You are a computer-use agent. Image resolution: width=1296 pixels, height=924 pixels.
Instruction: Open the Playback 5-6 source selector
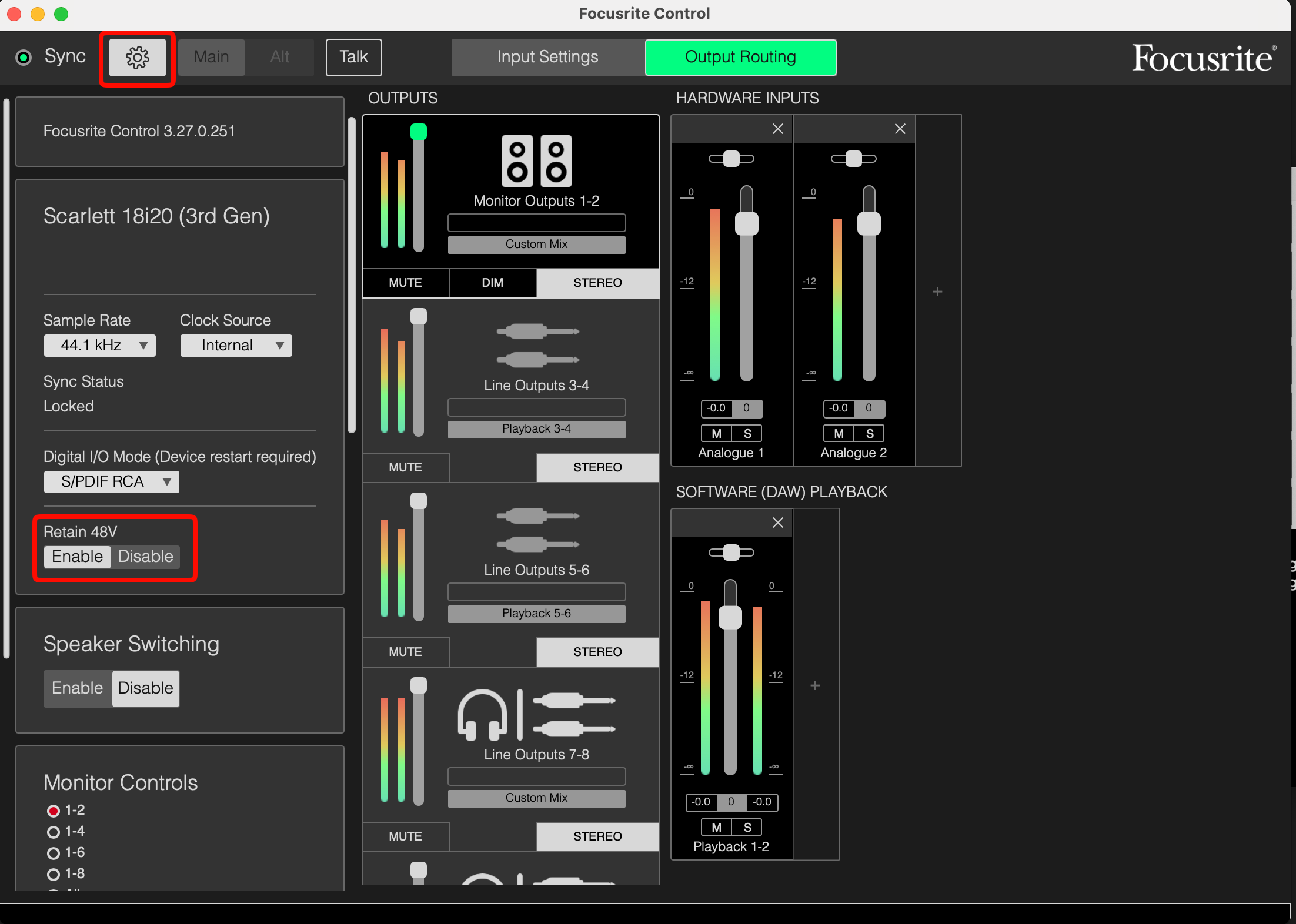tap(536, 614)
